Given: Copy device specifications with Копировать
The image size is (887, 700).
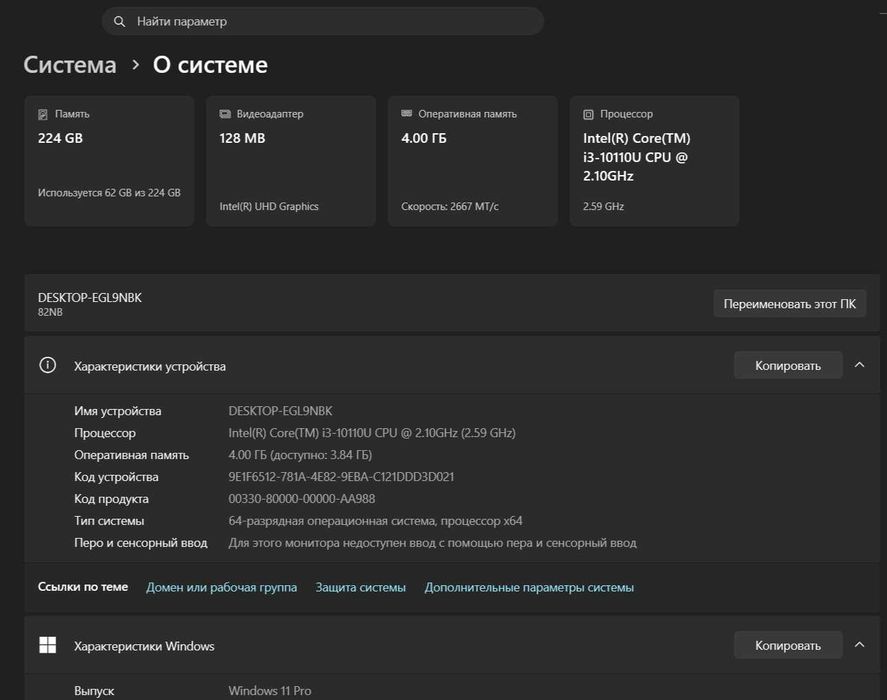Looking at the screenshot, I should (788, 366).
